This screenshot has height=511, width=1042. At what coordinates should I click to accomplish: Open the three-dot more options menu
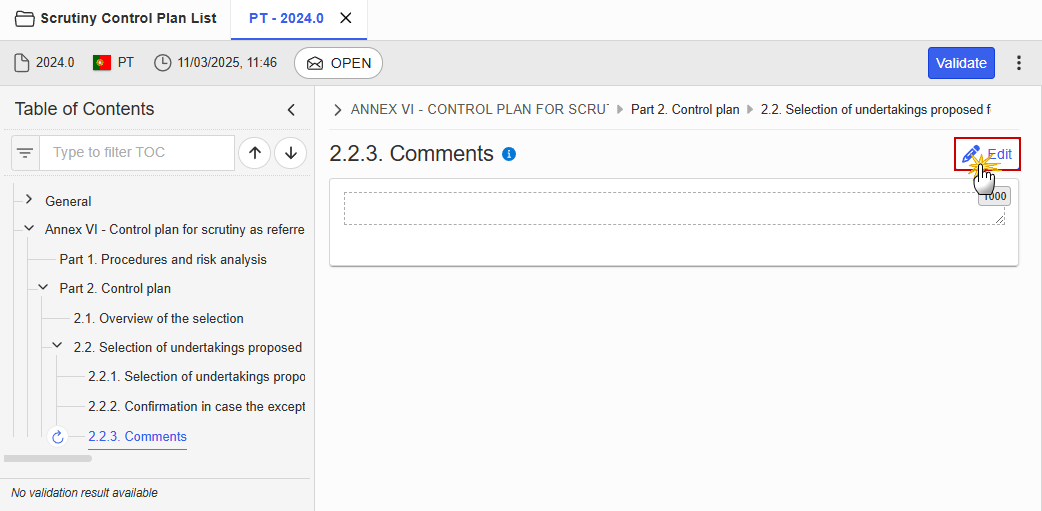(x=1019, y=63)
